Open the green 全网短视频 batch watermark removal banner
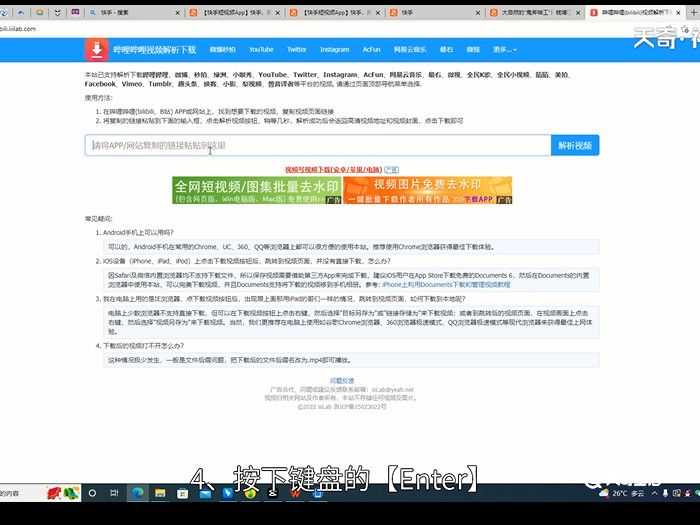700x525 pixels. pos(257,190)
